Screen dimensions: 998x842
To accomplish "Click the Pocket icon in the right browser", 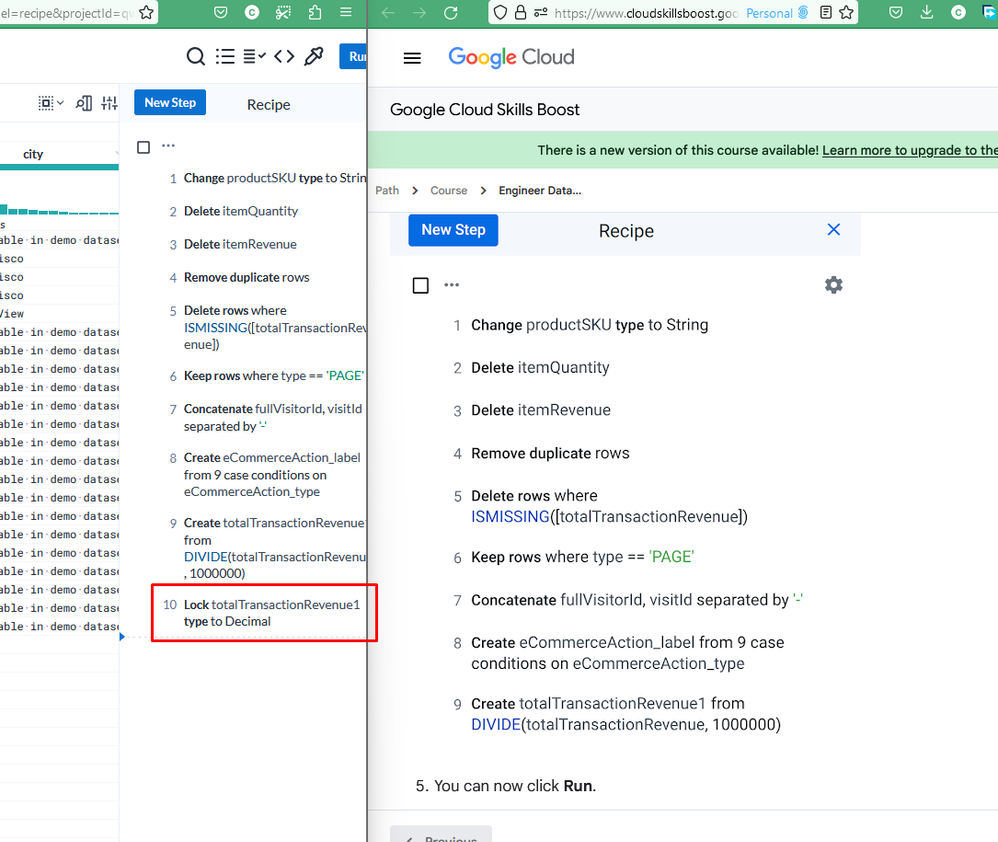I will (896, 13).
